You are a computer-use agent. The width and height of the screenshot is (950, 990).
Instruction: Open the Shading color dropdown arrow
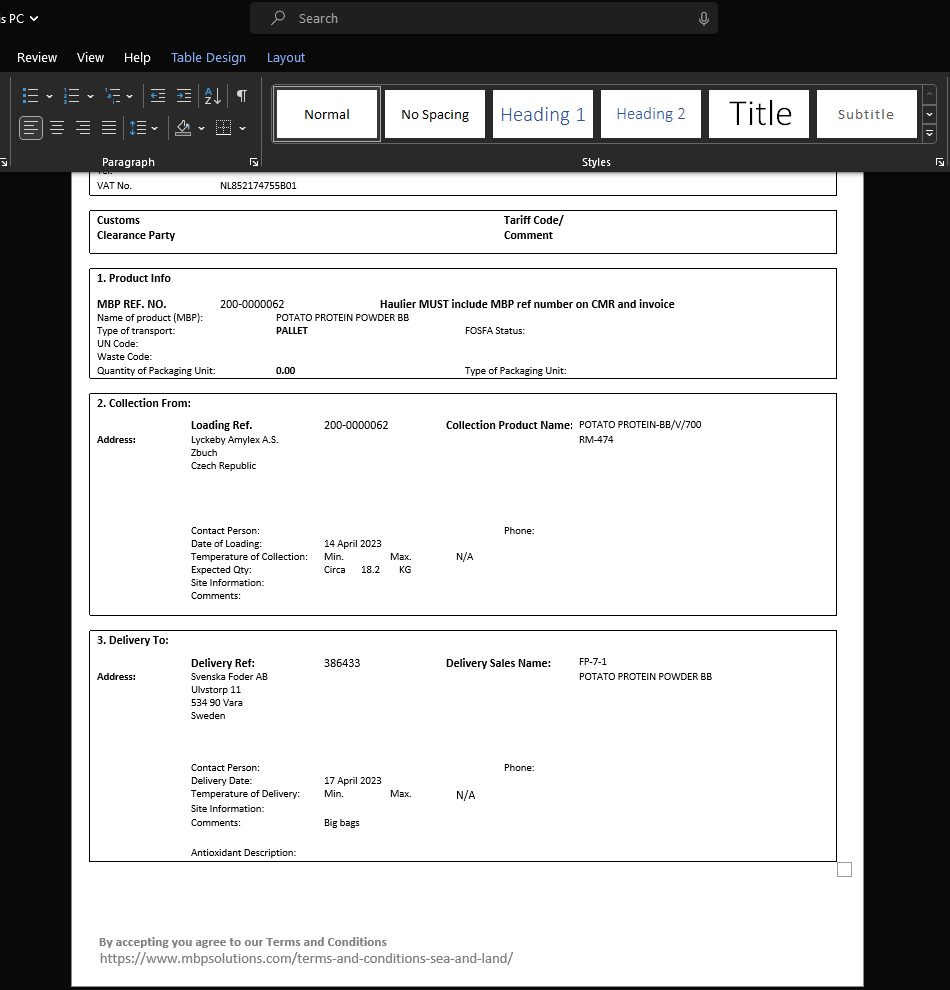[x=201, y=129]
